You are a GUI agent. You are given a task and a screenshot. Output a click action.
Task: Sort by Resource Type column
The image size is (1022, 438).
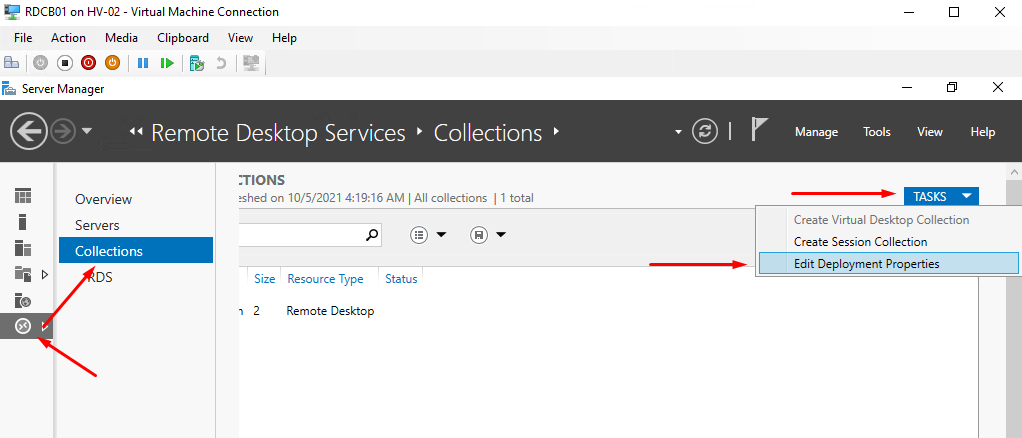coord(325,279)
